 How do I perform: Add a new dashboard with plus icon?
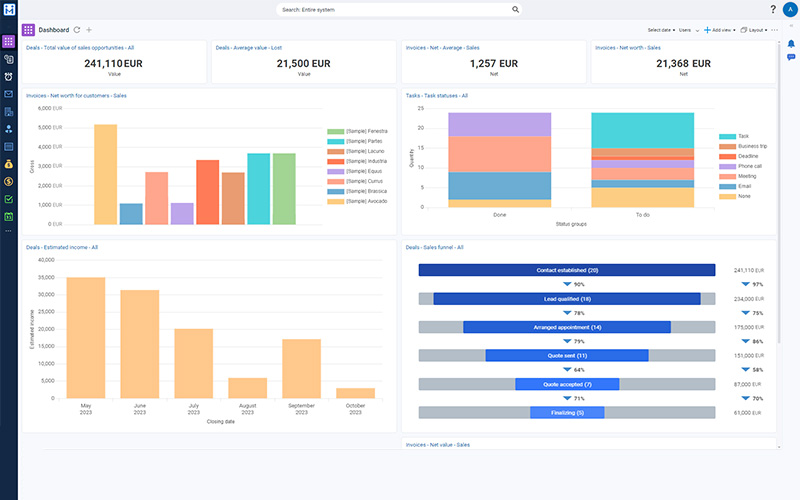point(89,30)
